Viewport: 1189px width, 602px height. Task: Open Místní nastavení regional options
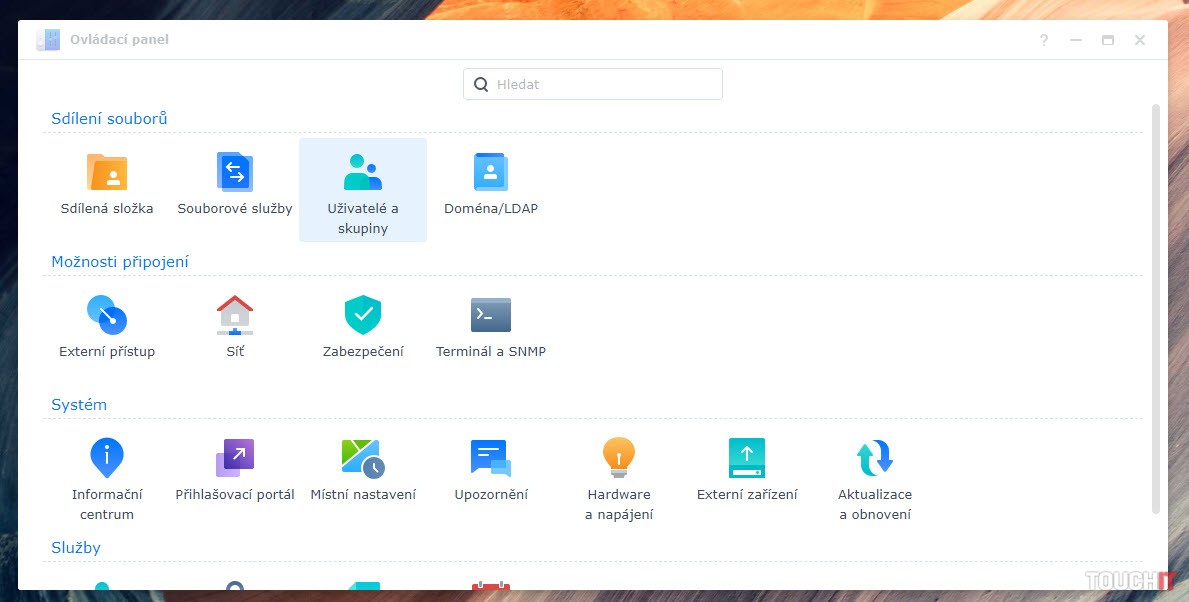coord(363,459)
